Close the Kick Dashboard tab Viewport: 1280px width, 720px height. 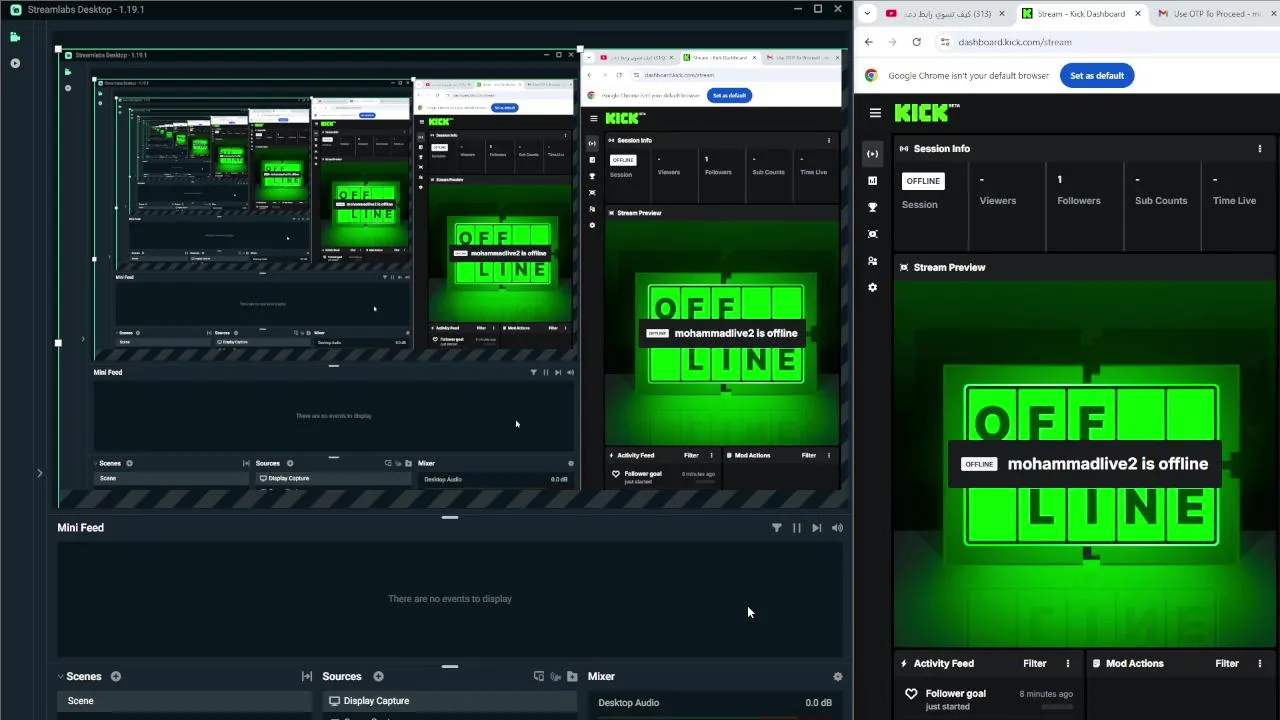click(1137, 14)
